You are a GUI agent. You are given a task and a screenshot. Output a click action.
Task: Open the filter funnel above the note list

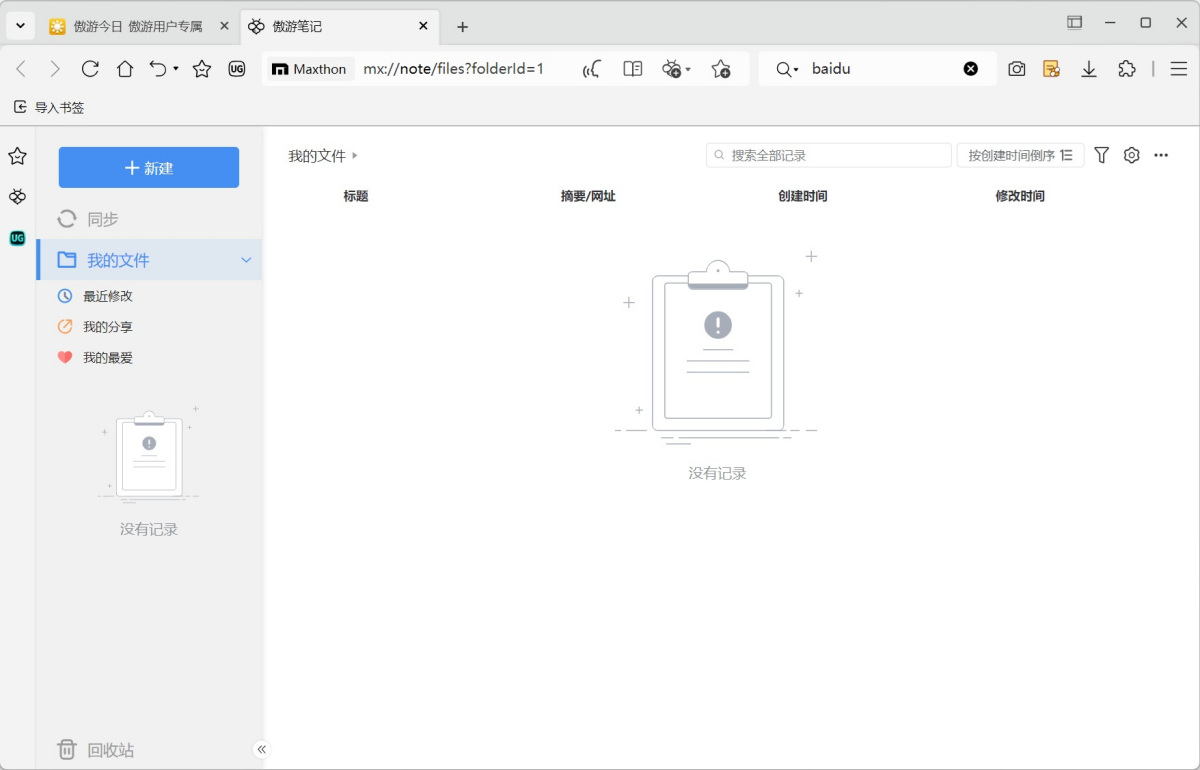[1101, 155]
